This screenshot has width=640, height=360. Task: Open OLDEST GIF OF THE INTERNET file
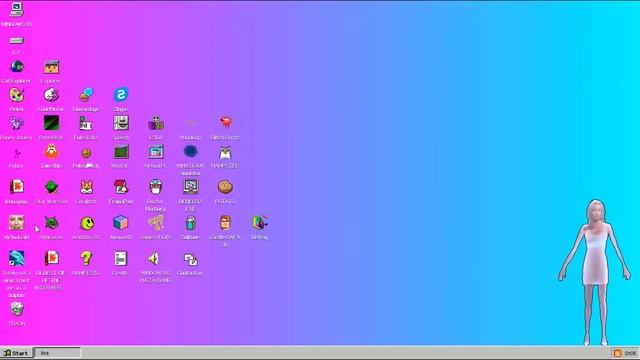[x=51, y=259]
